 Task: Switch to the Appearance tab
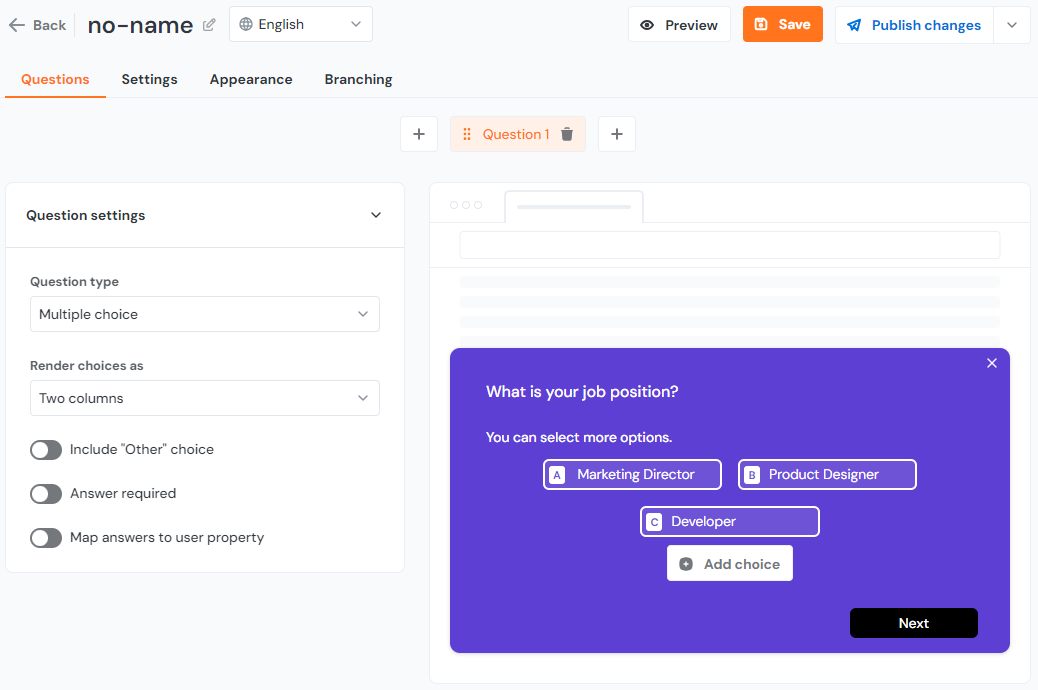click(251, 80)
